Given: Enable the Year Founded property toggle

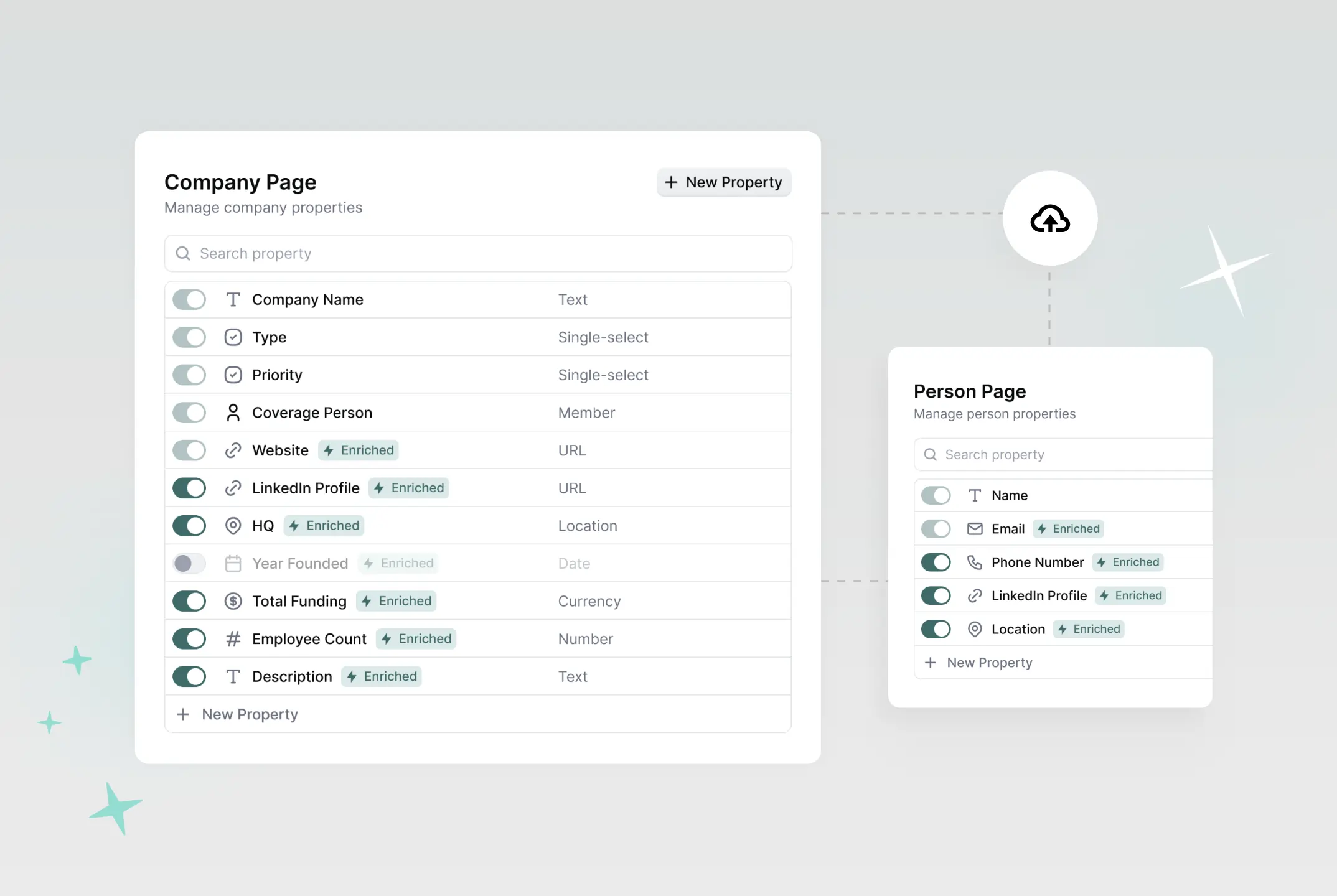Looking at the screenshot, I should click(189, 564).
